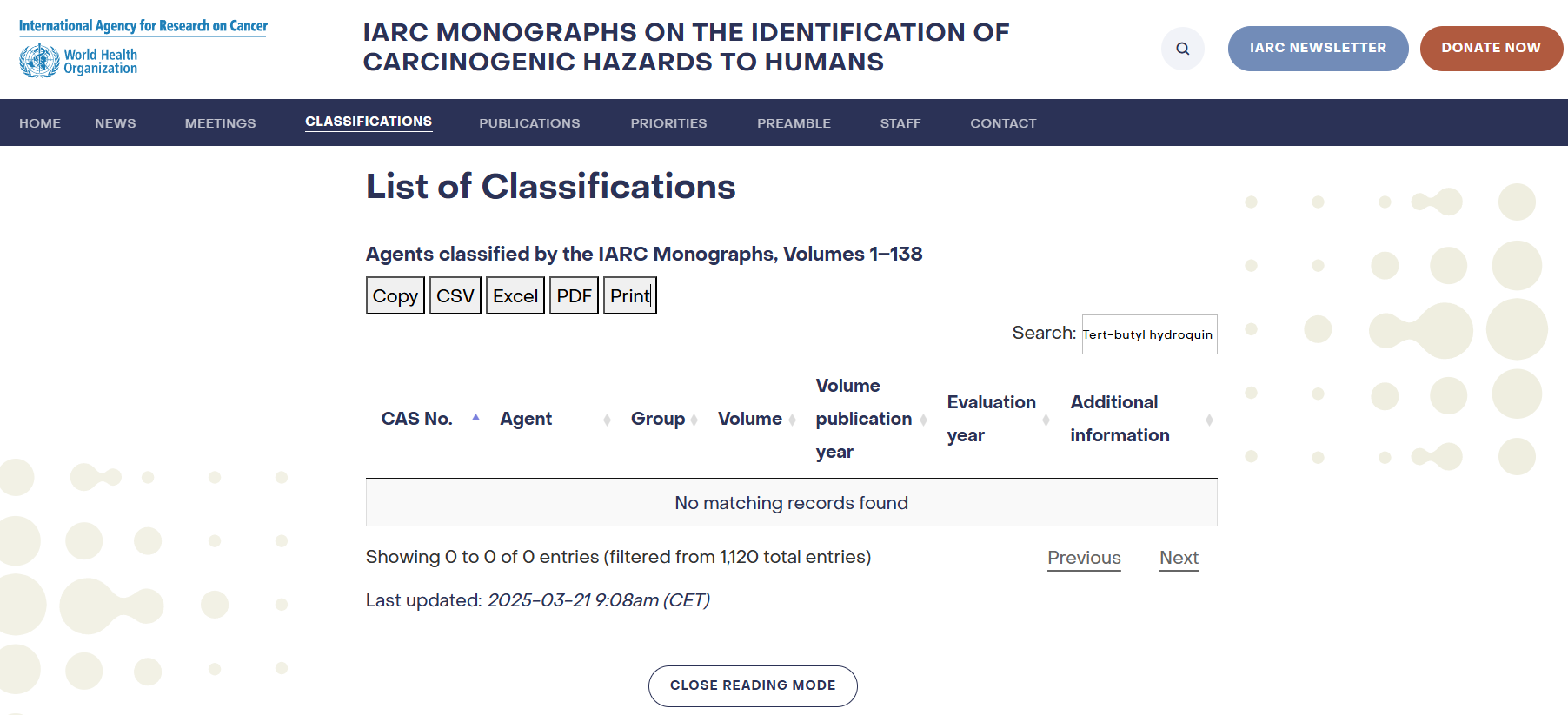This screenshot has height=715, width=1568.
Task: Sort by Volume publication year arrows
Action: click(923, 420)
